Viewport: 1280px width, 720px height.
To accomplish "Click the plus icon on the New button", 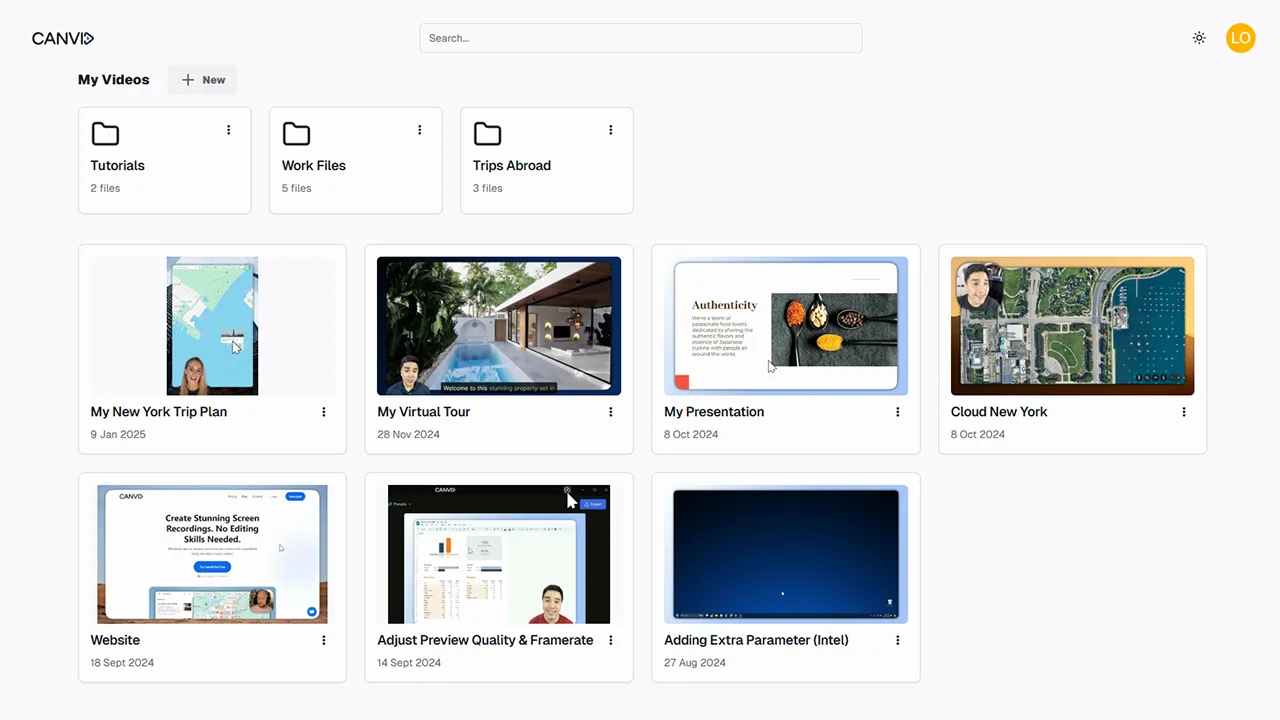I will point(188,79).
